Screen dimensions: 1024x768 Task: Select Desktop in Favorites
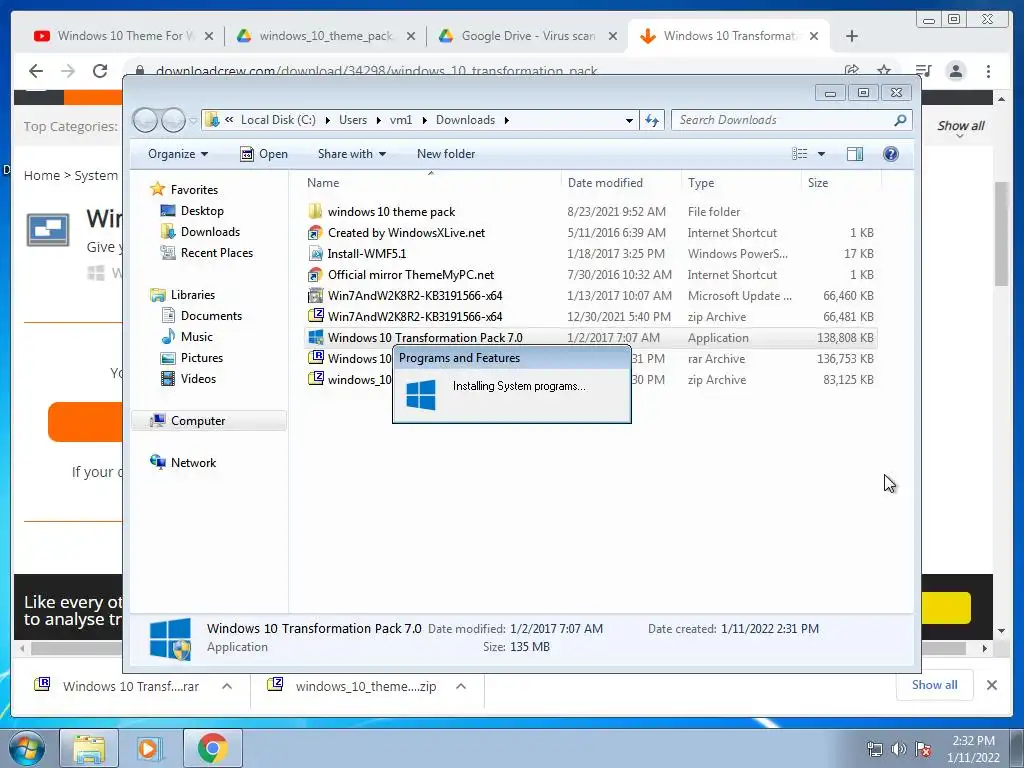(202, 211)
